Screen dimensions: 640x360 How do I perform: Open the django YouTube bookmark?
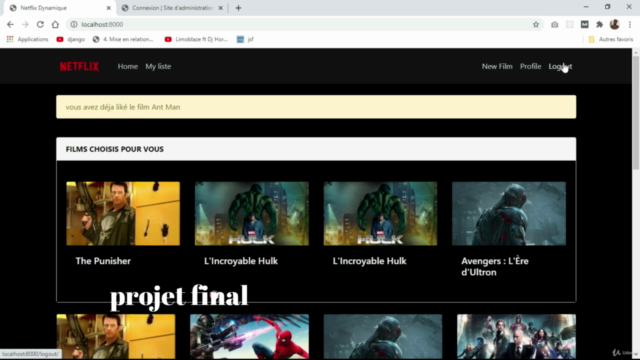(x=71, y=39)
